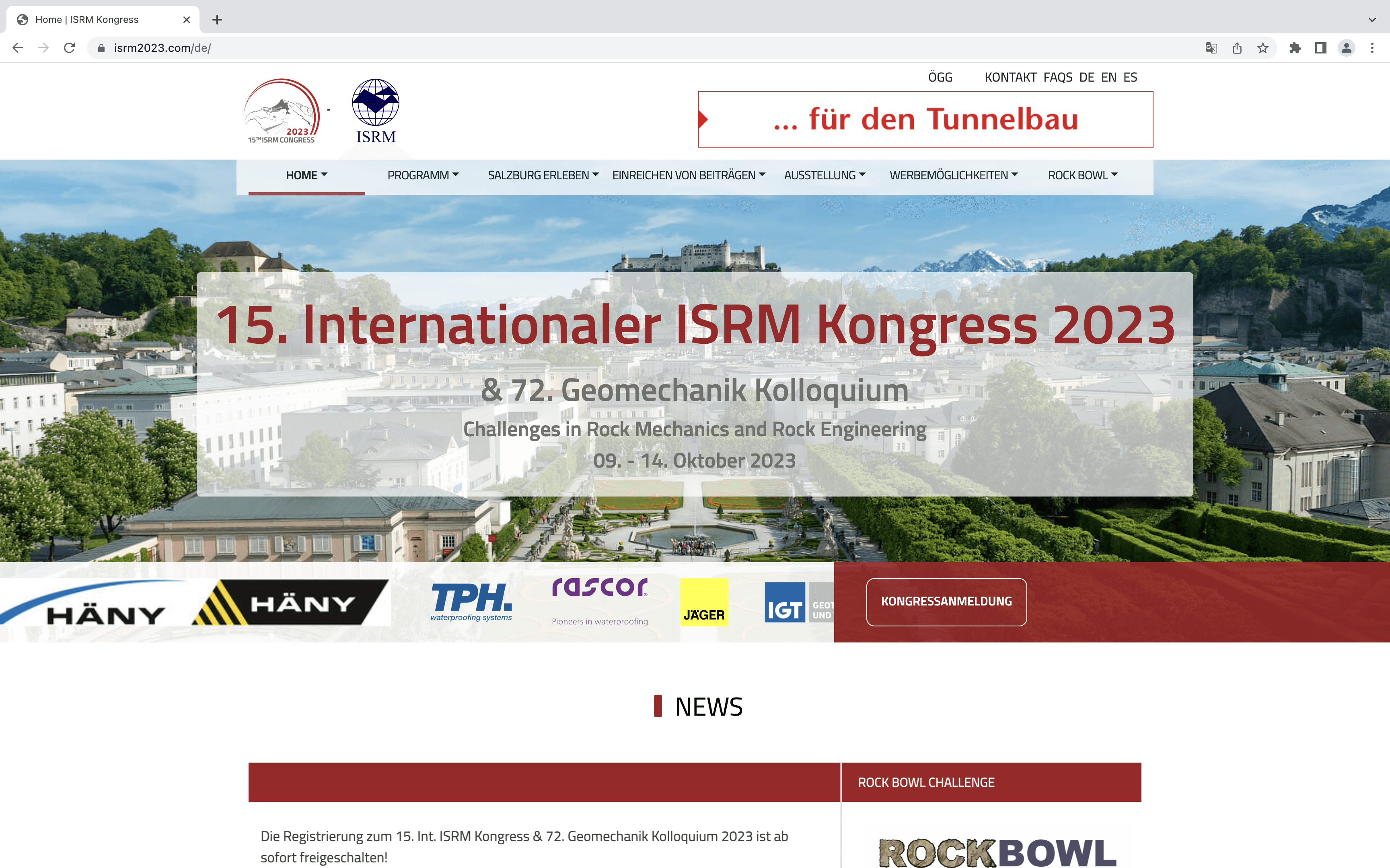Open the browser extensions puzzle icon

[1295, 48]
